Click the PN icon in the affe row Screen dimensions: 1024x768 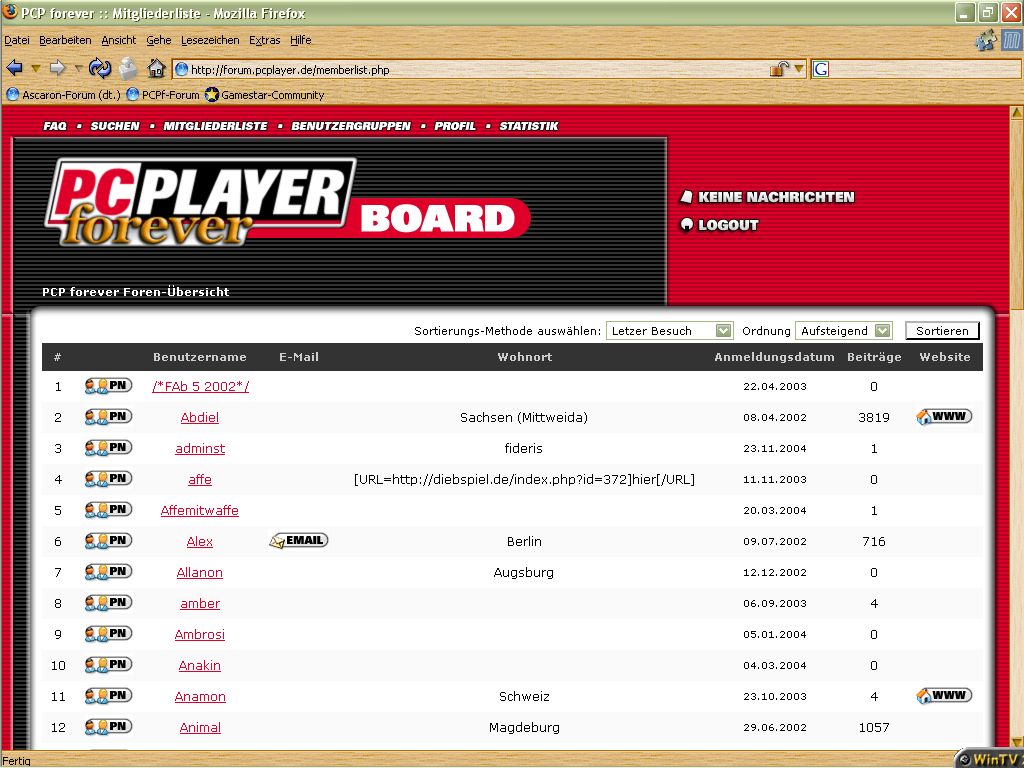tap(108, 479)
